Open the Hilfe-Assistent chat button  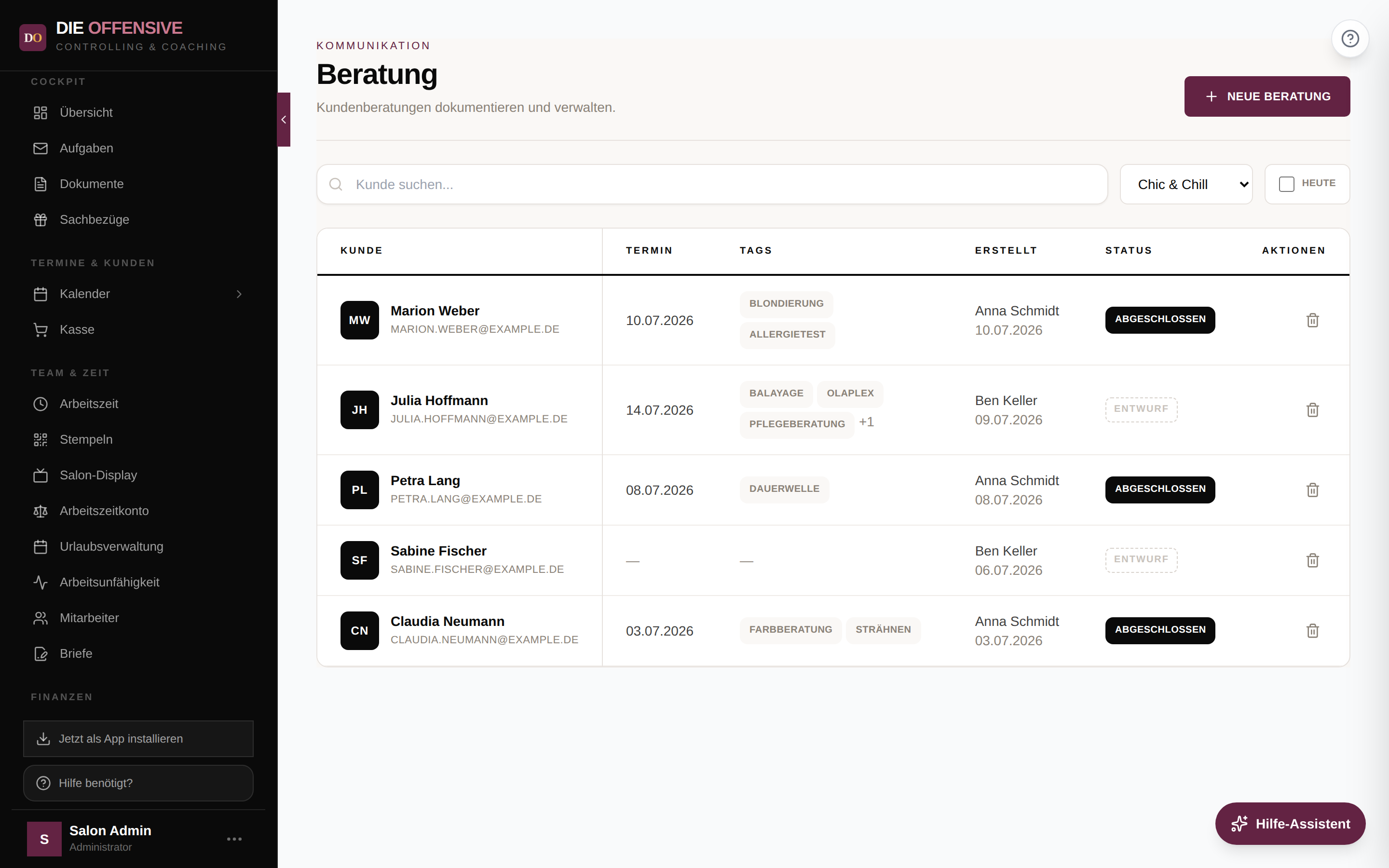1290,823
